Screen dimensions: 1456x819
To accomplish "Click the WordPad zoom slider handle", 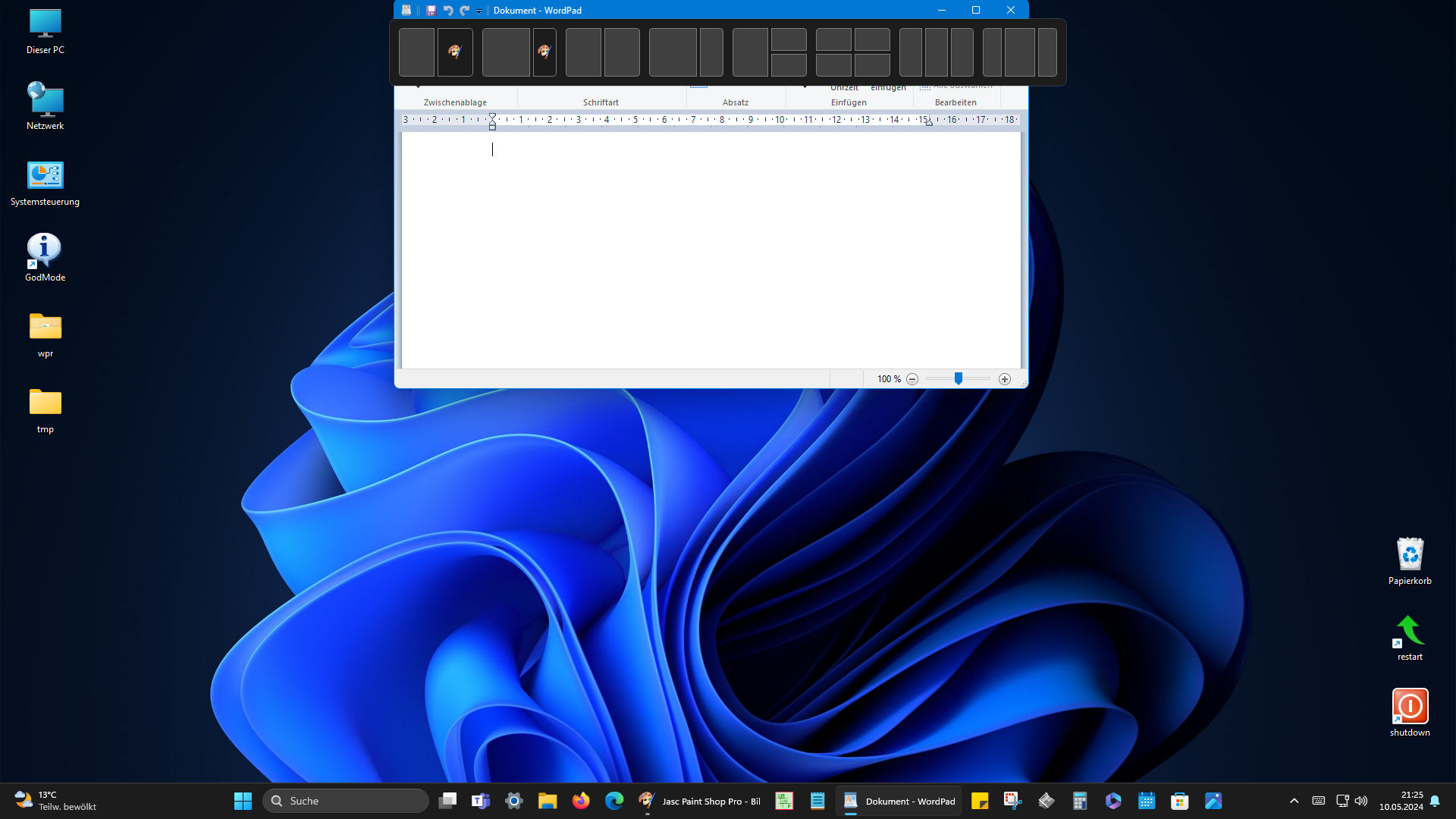I will [x=959, y=378].
